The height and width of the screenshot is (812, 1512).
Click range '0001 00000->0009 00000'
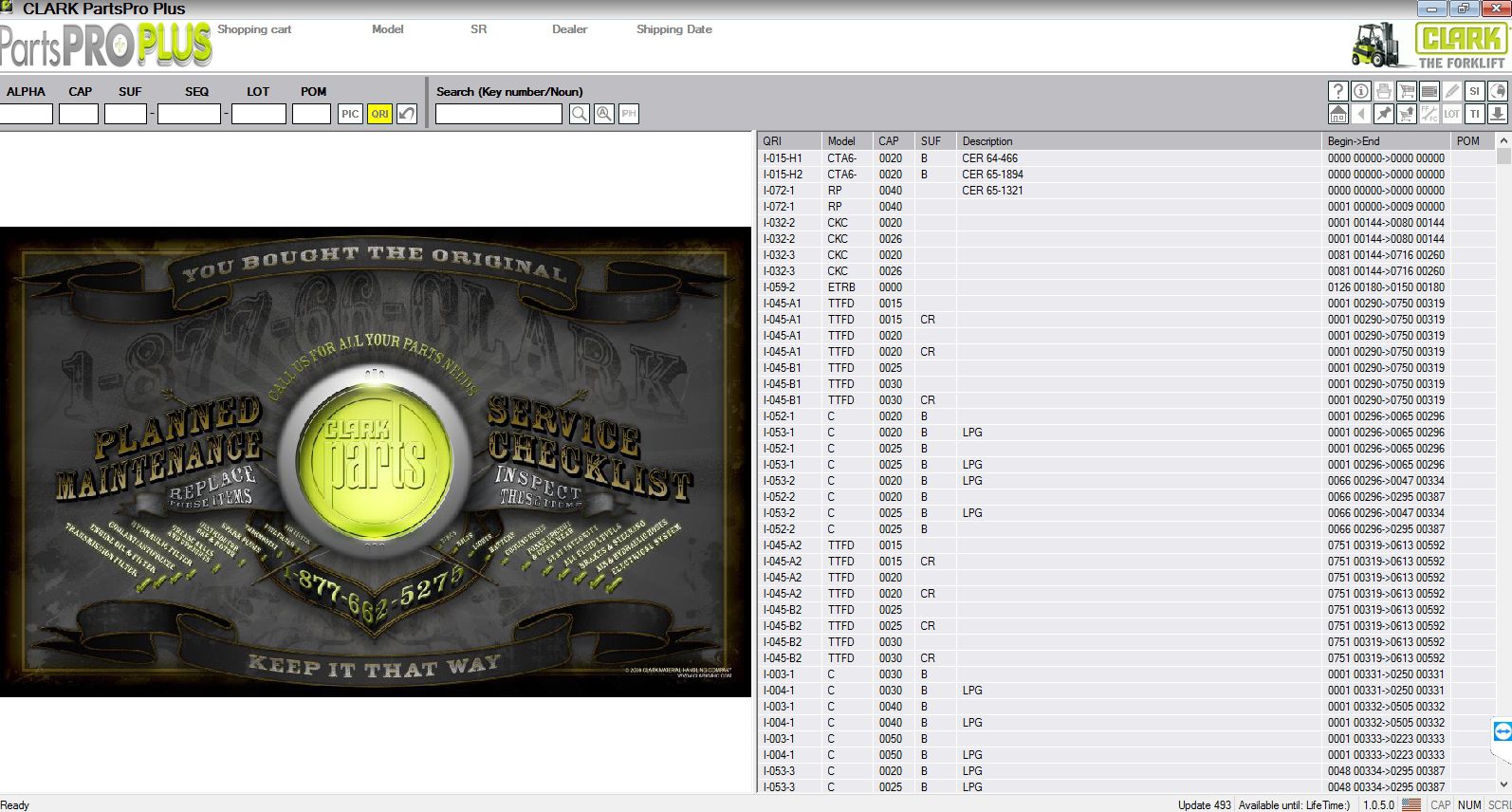click(1386, 207)
